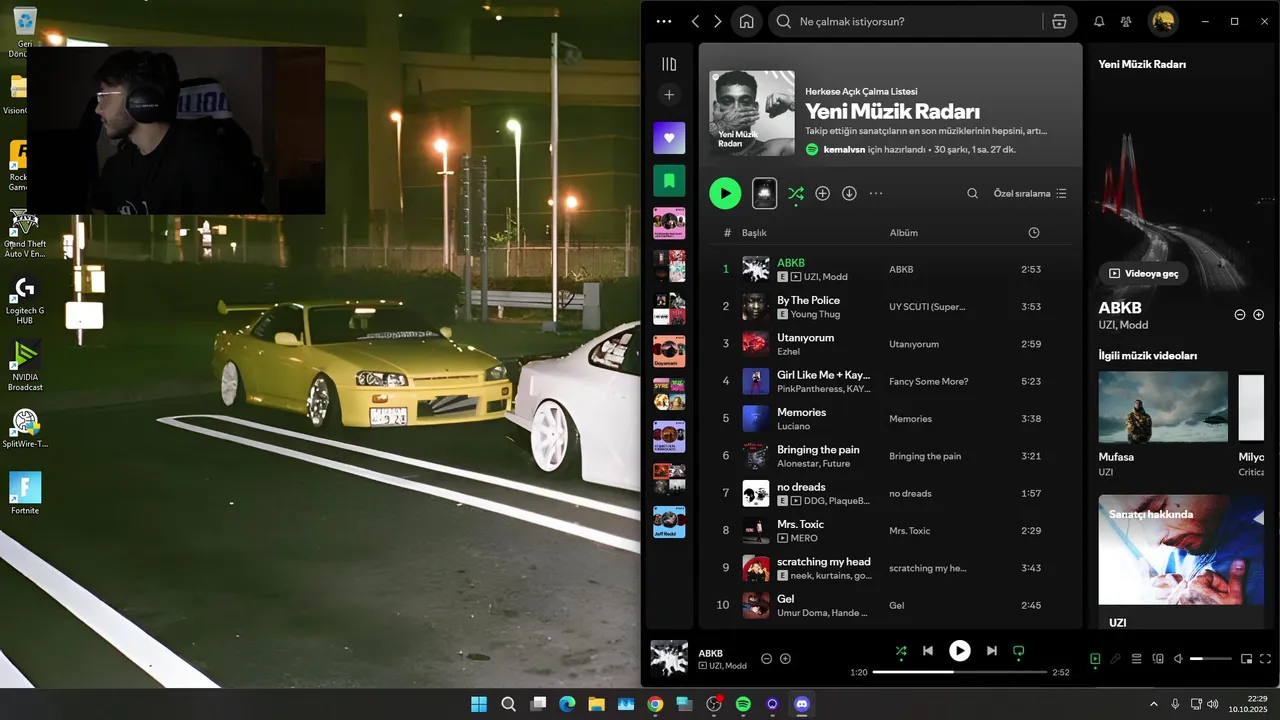
Task: Open the Fortnite desktop shortcut
Action: coord(25,493)
